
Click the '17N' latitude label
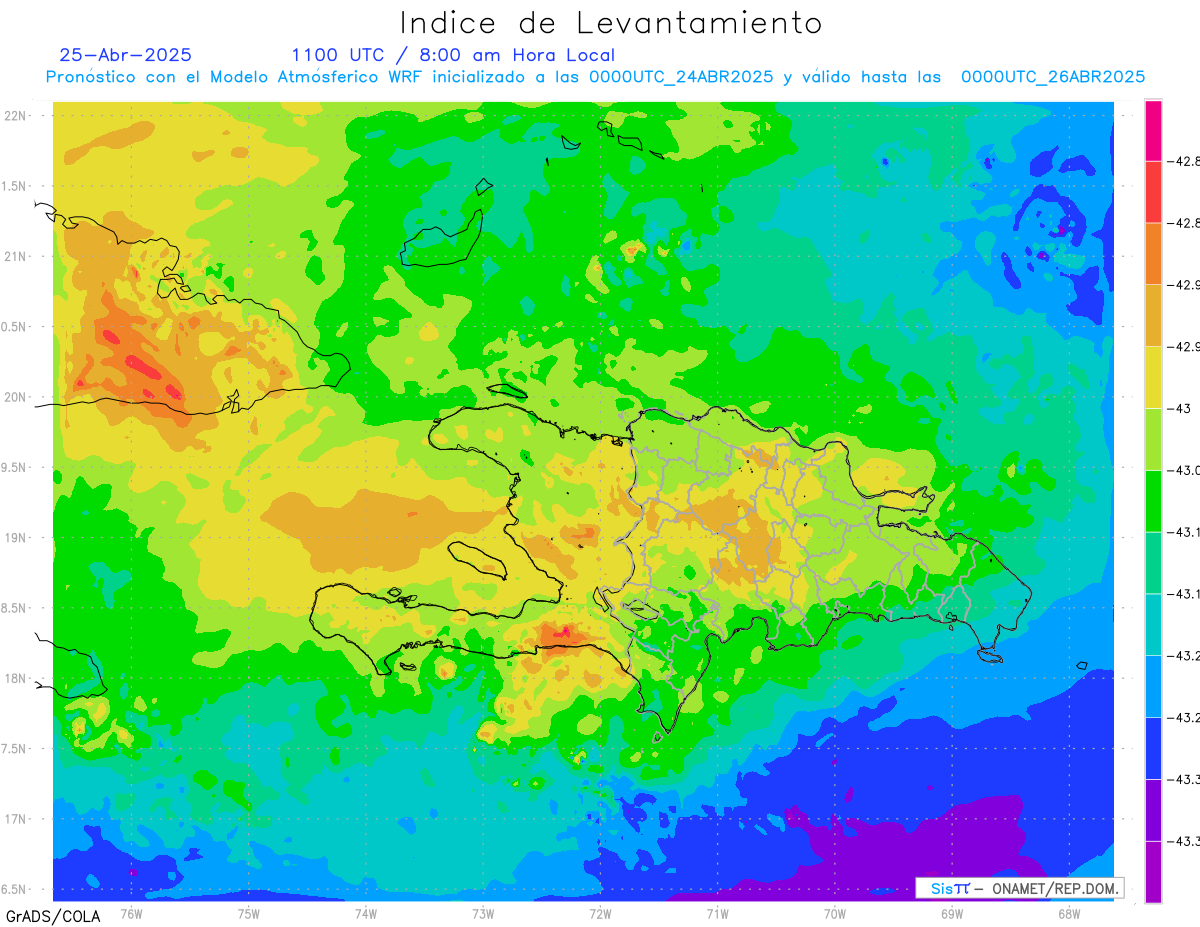pyautogui.click(x=17, y=819)
